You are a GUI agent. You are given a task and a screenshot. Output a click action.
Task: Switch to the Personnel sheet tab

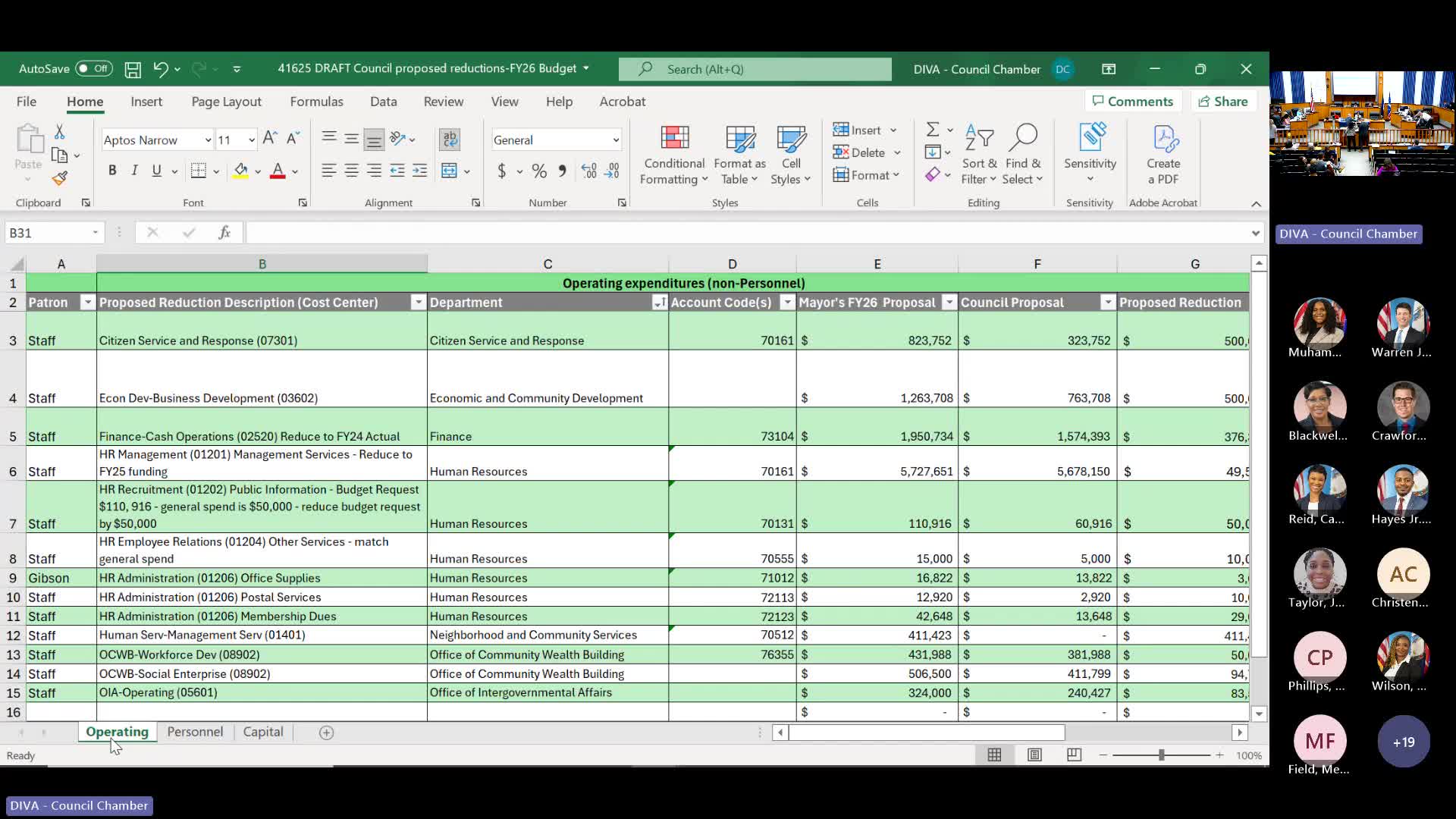[x=195, y=732]
